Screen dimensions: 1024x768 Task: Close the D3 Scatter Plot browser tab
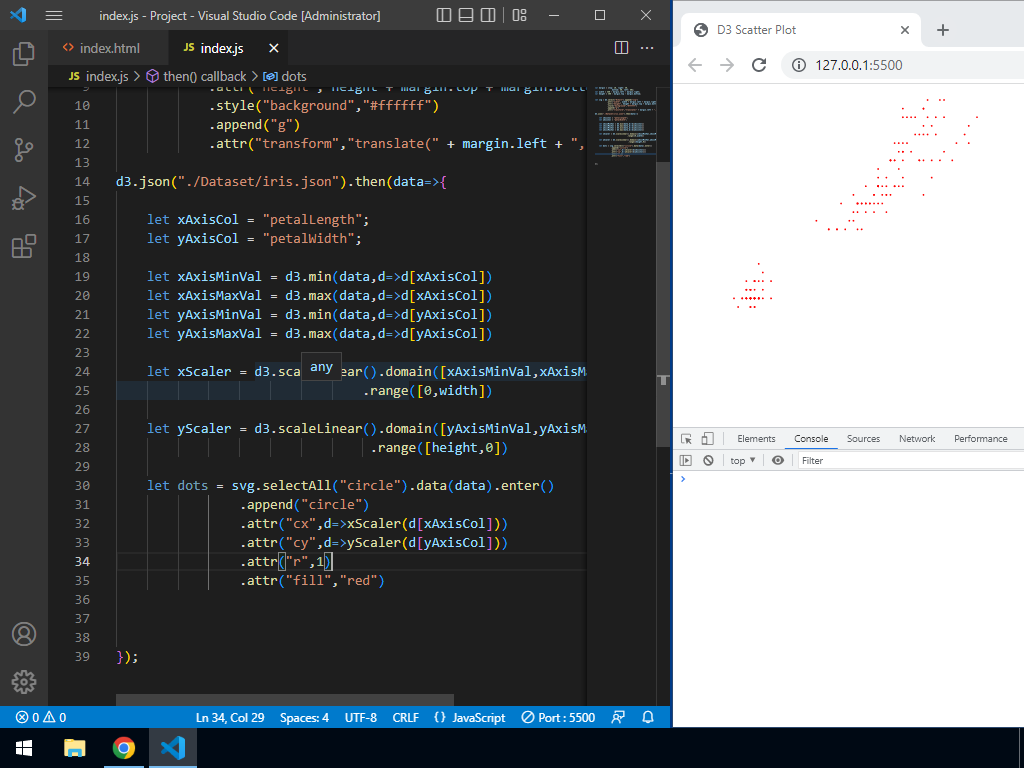pos(904,29)
